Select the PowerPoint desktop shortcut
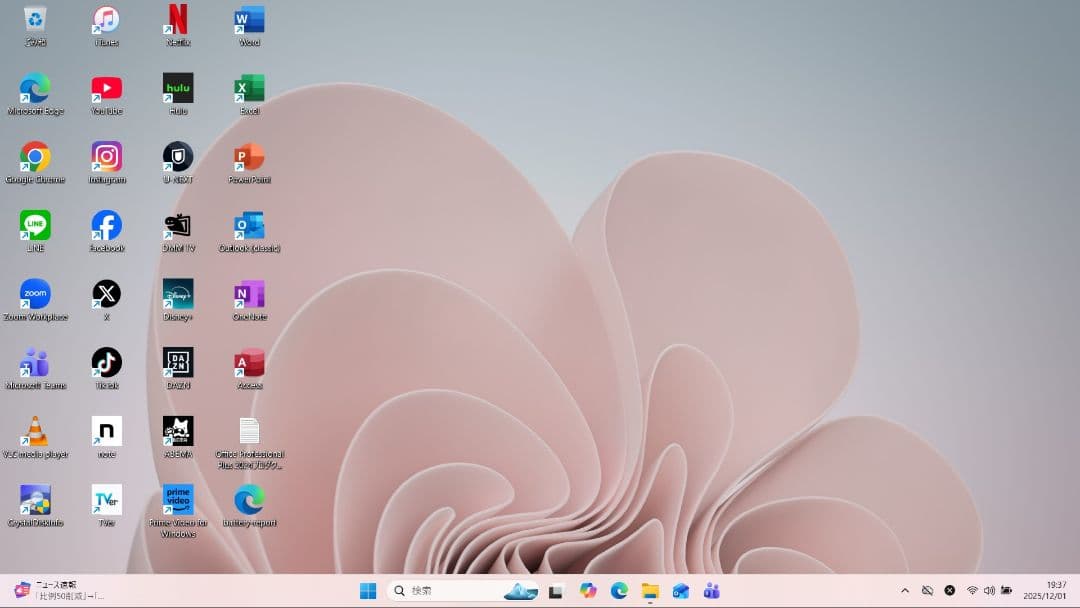Viewport: 1080px width, 608px height. [249, 157]
